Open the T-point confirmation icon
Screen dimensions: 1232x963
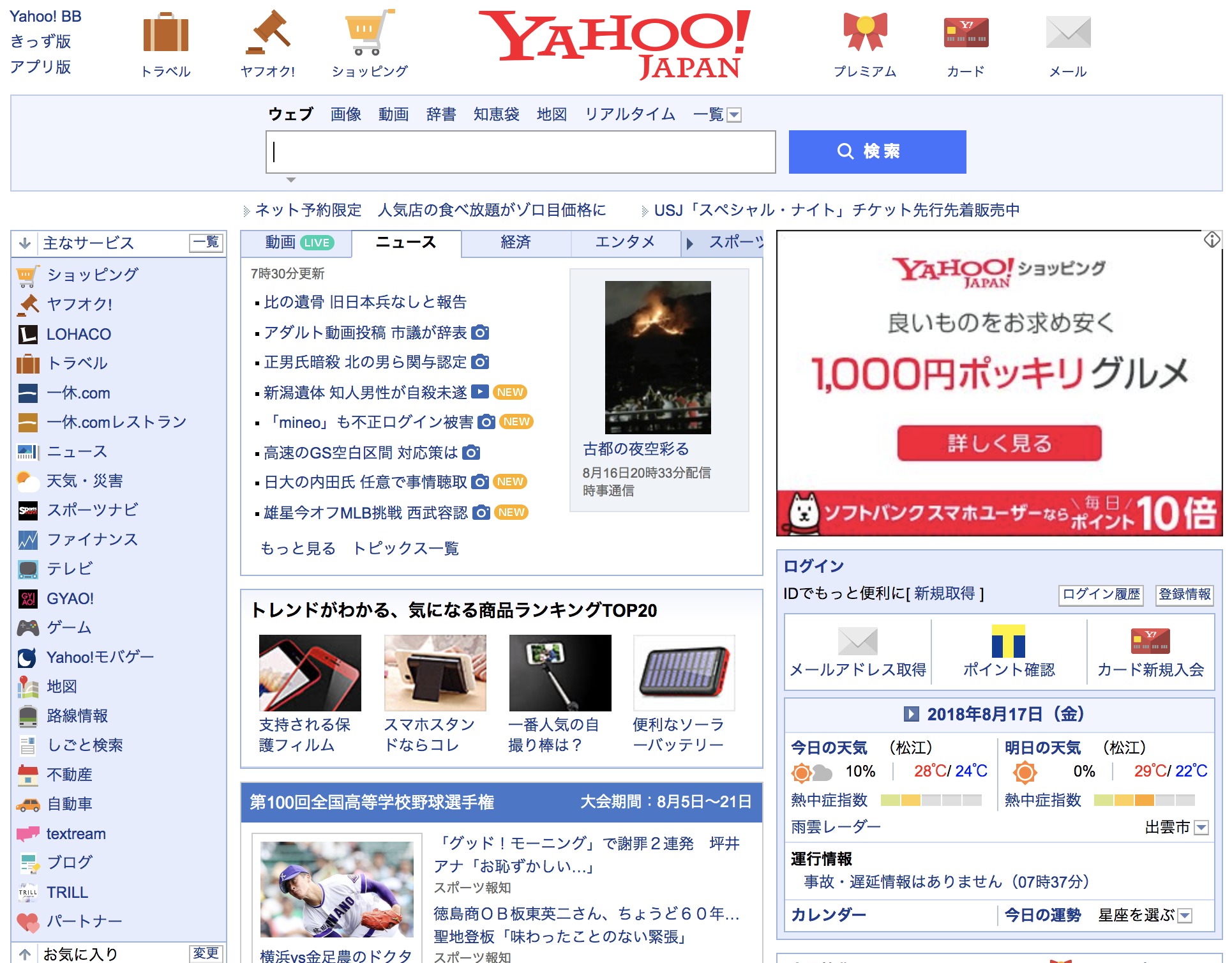pos(1008,641)
